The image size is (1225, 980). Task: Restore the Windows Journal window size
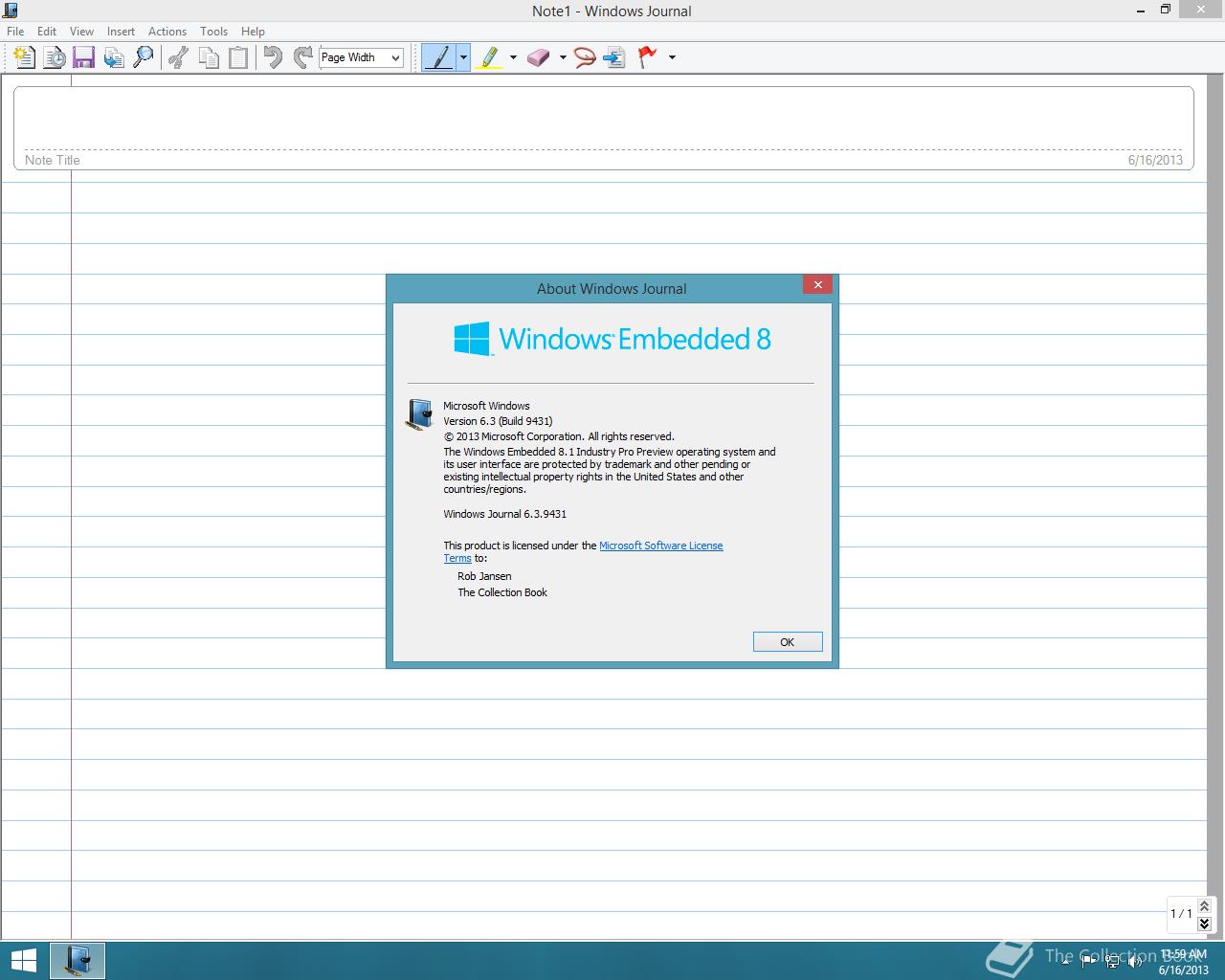pyautogui.click(x=1166, y=10)
